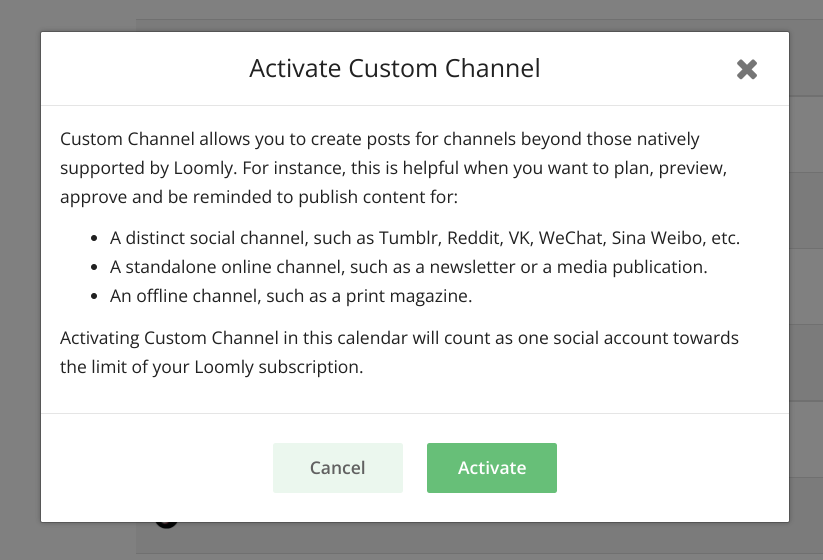Click the bullet about standalone online channel
The height and width of the screenshot is (560, 823).
coord(408,267)
